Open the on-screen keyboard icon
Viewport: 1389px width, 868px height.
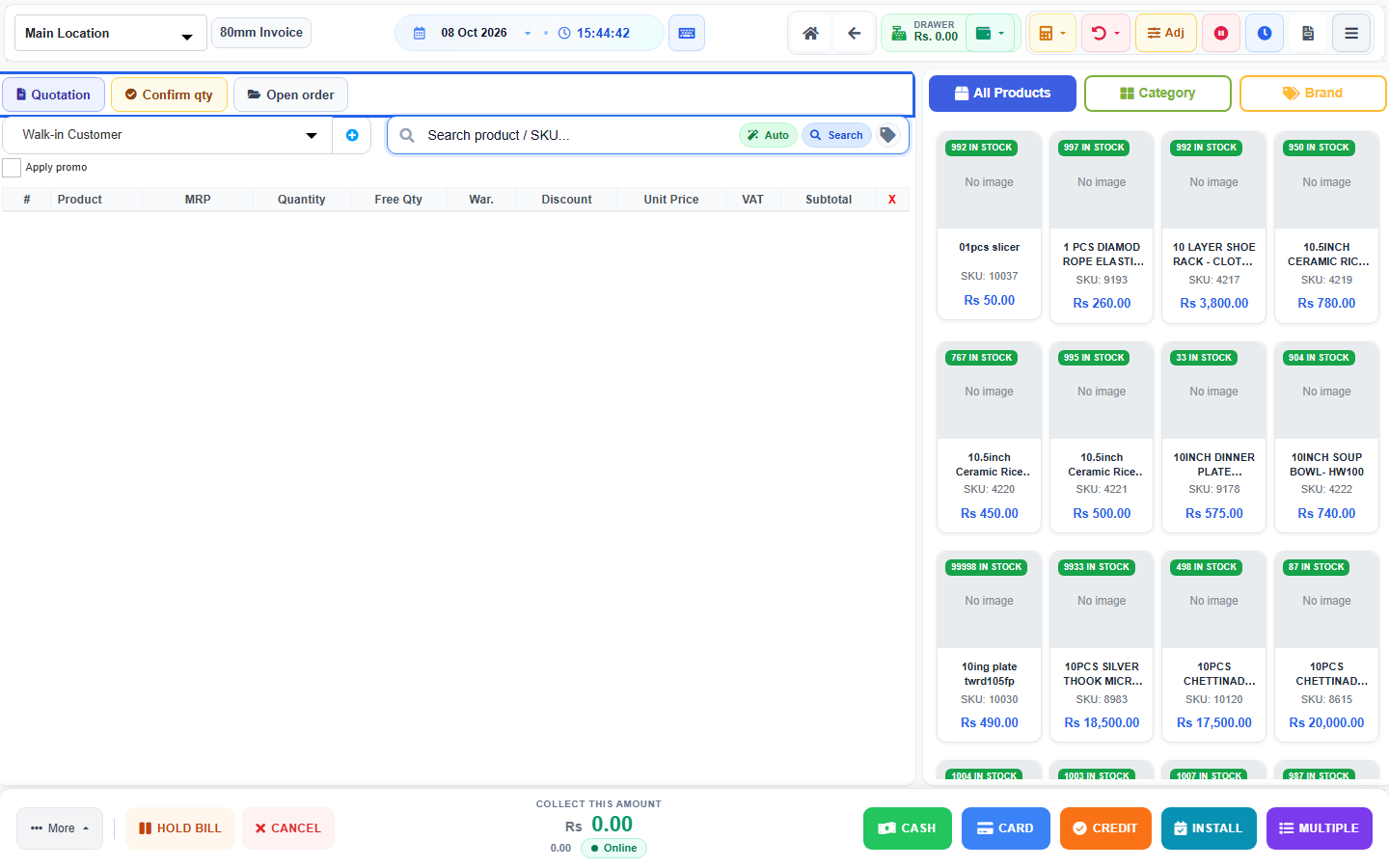coord(687,33)
